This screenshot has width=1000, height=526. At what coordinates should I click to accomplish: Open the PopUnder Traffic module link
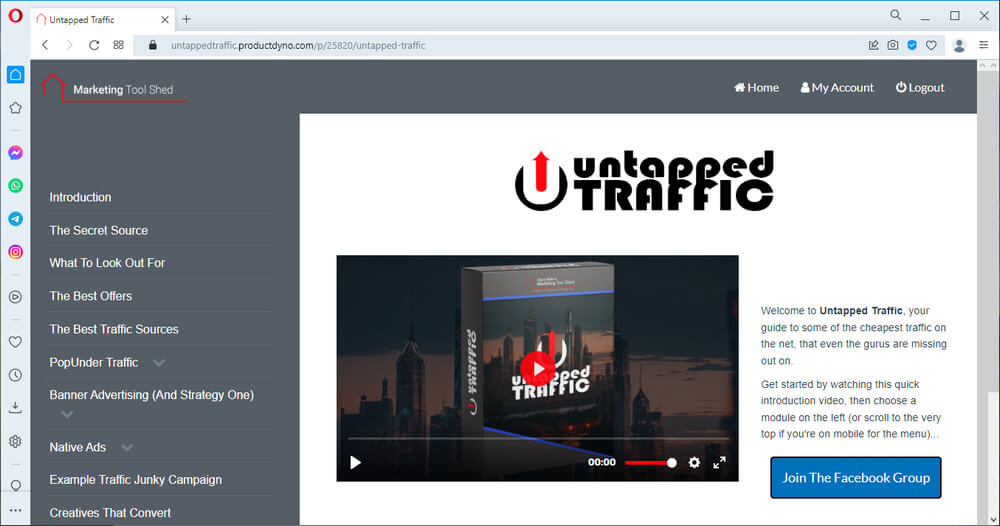coord(94,362)
